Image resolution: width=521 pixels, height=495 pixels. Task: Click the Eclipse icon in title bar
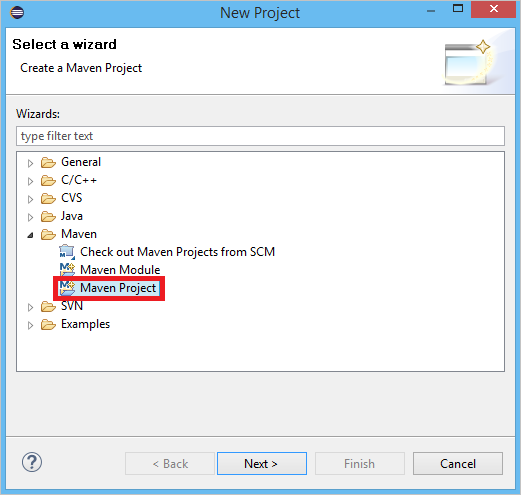tap(17, 13)
